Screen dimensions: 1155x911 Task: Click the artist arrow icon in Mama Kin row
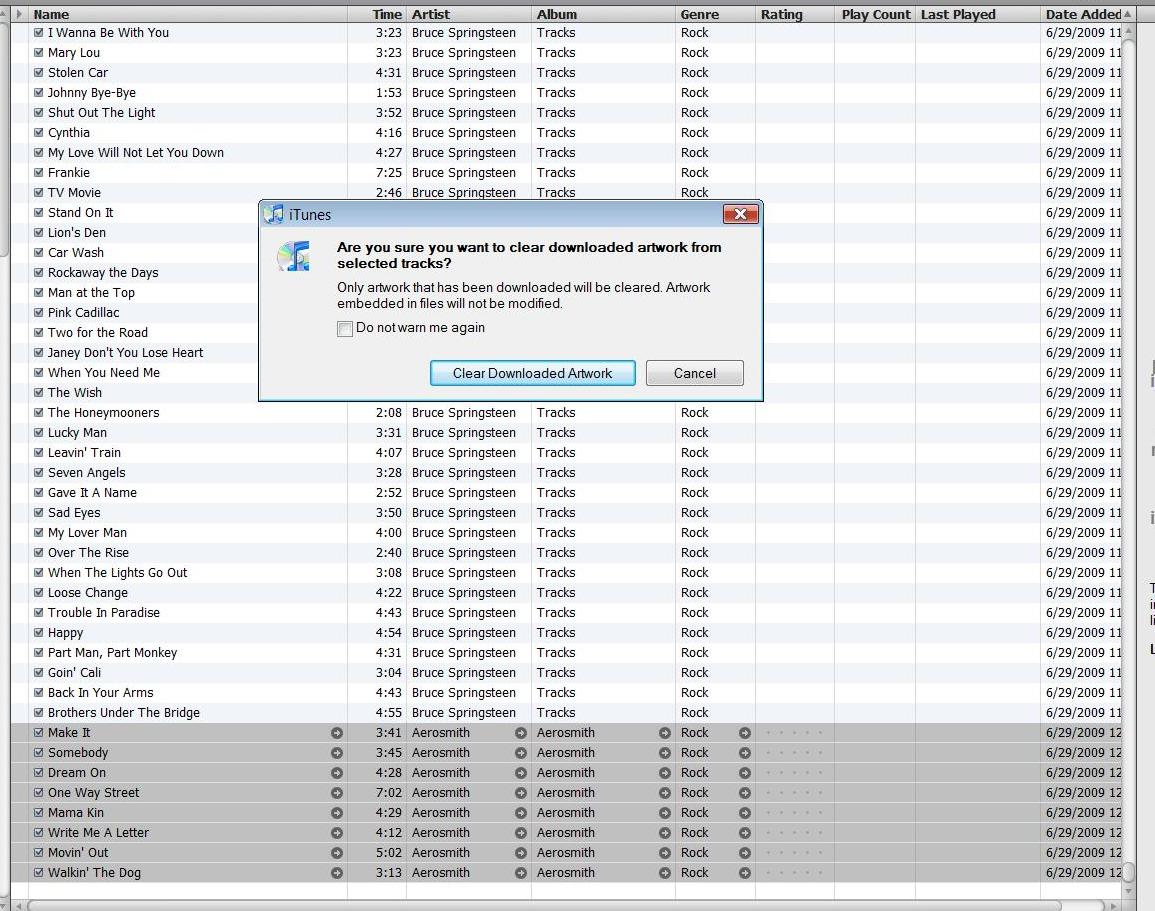click(521, 813)
